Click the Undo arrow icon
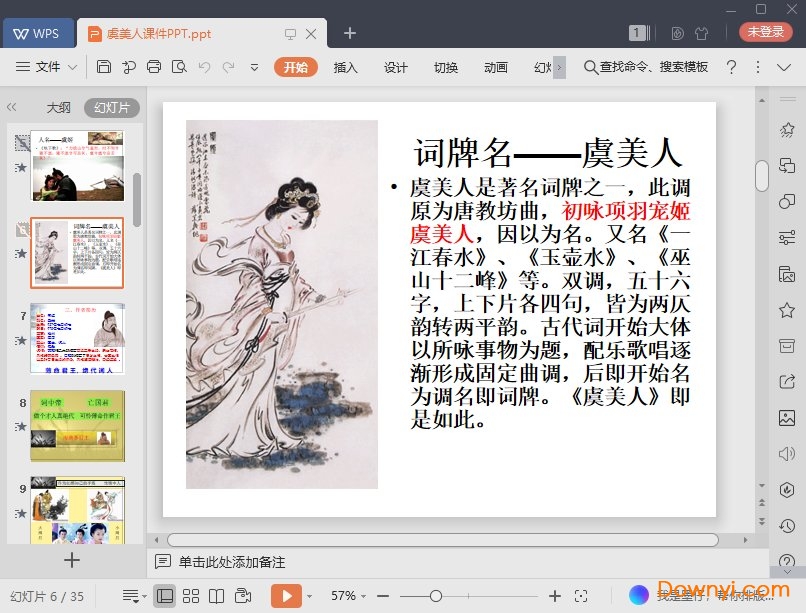 pyautogui.click(x=204, y=67)
